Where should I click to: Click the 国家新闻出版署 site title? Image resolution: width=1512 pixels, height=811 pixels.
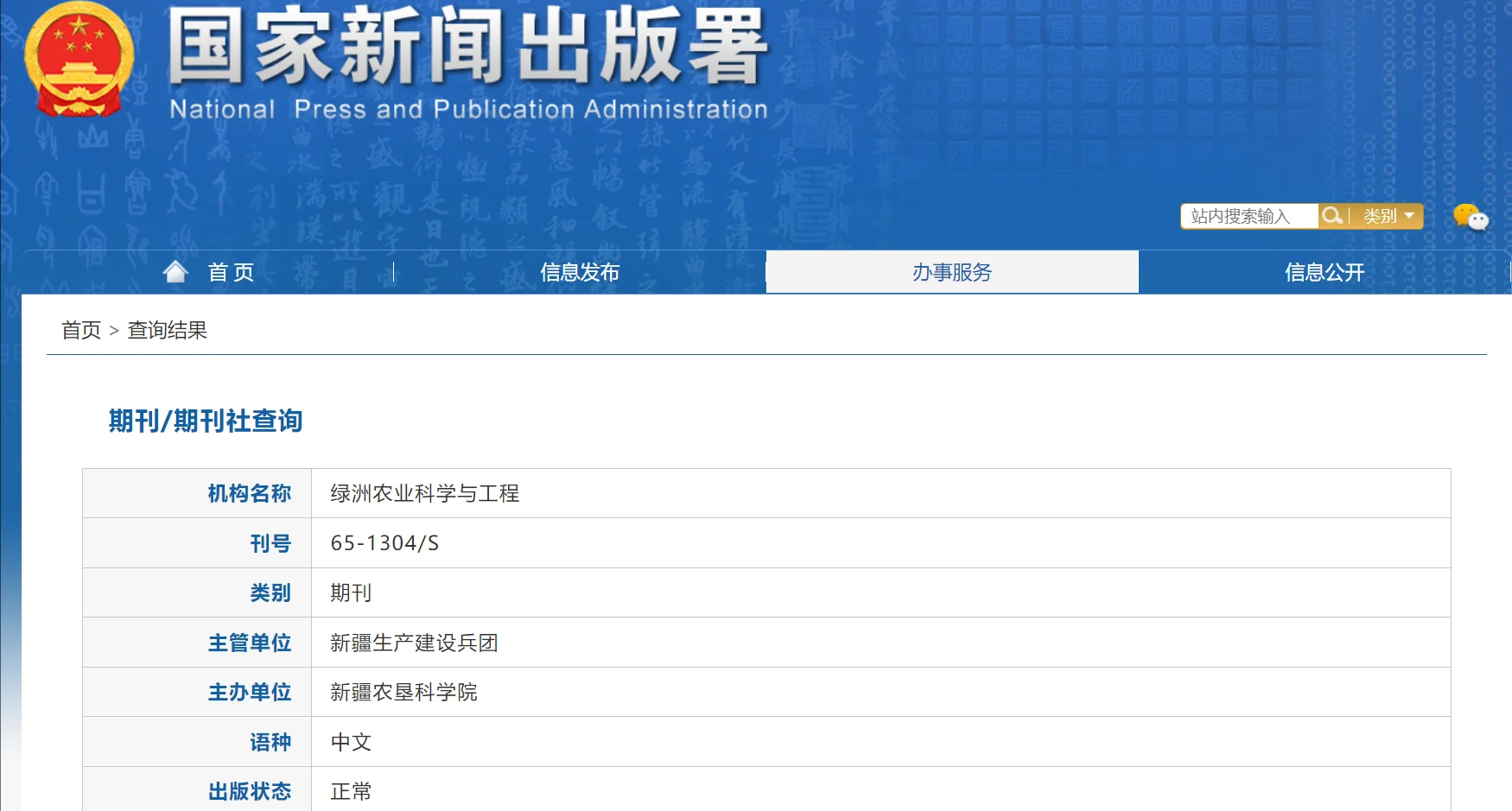point(467,45)
